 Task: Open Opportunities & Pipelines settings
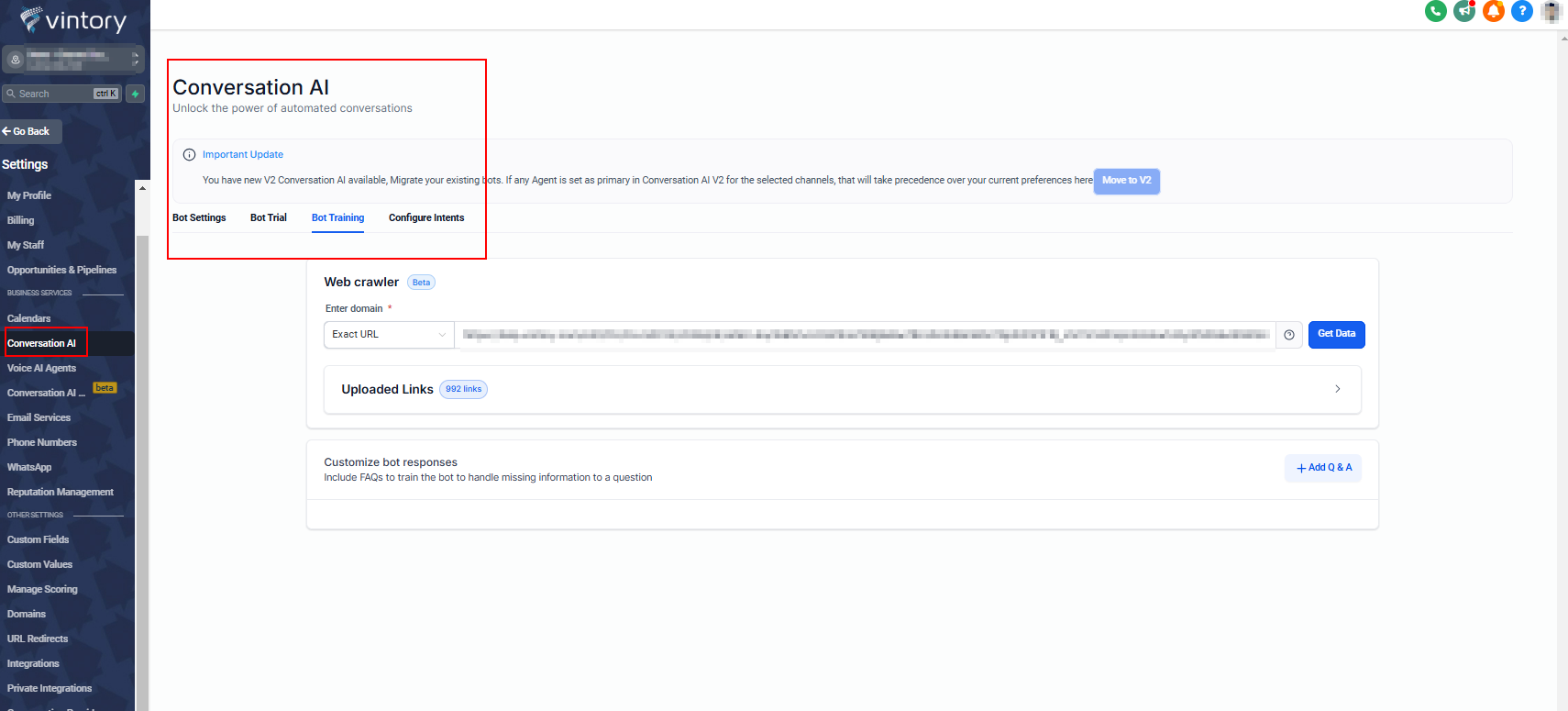coord(62,270)
